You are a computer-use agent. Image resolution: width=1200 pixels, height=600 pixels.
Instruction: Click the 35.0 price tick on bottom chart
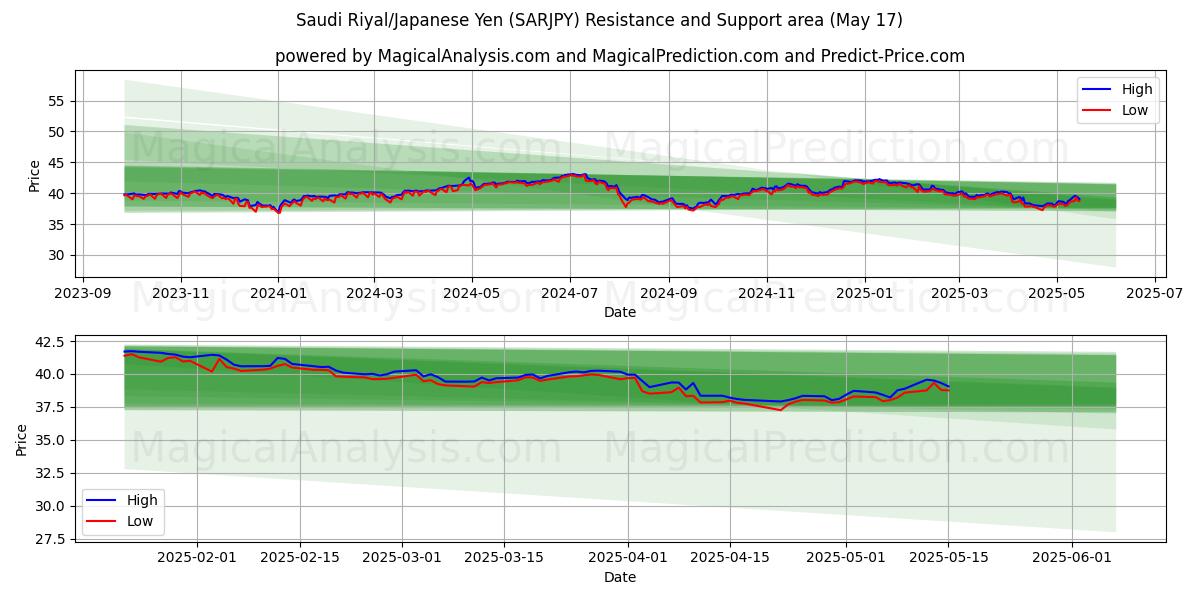(51, 441)
